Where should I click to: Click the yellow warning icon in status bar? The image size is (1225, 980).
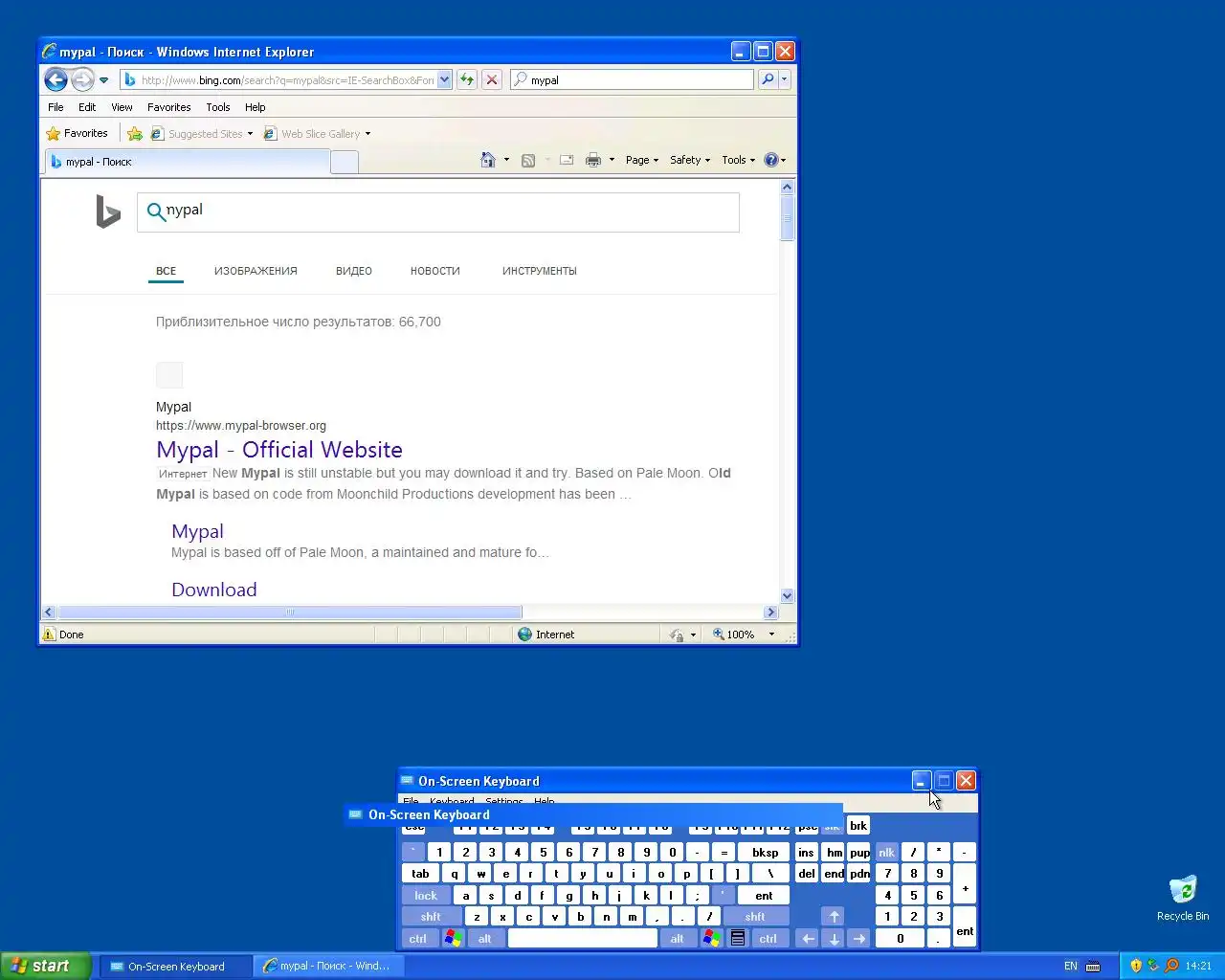coord(49,634)
